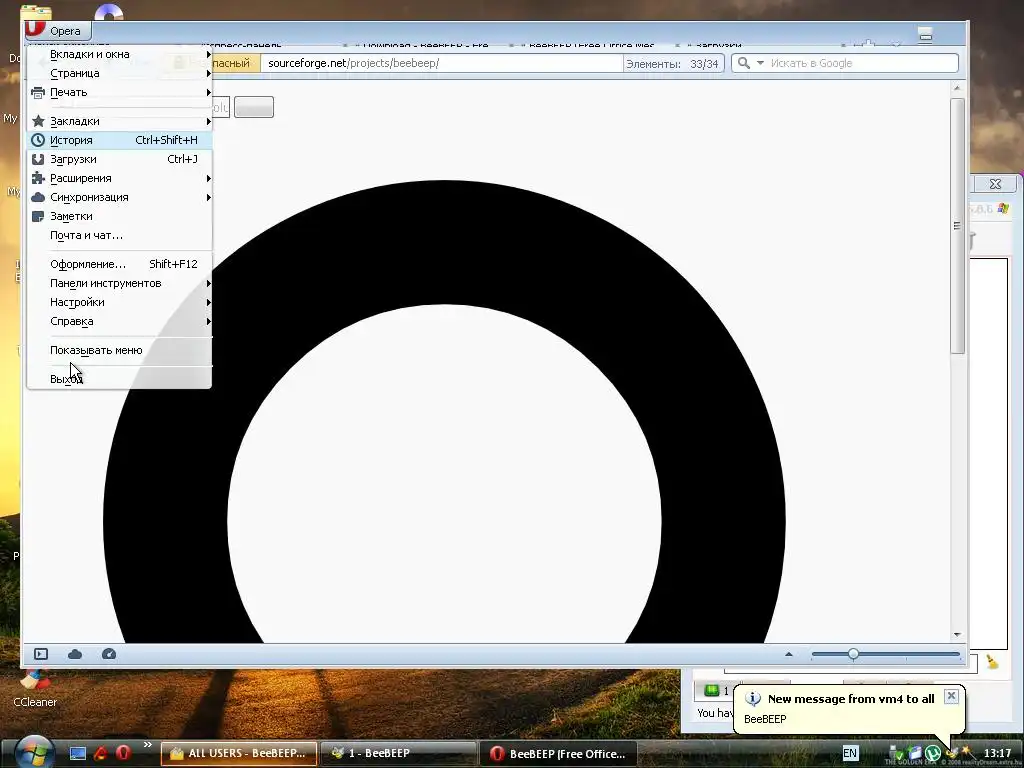Click the sourceforge.net address field

(x=441, y=63)
